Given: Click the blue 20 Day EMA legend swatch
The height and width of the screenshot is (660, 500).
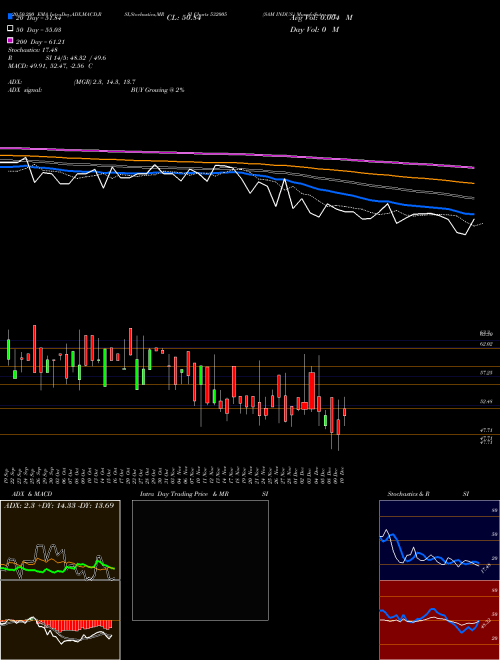Looking at the screenshot, I should tap(11, 17).
